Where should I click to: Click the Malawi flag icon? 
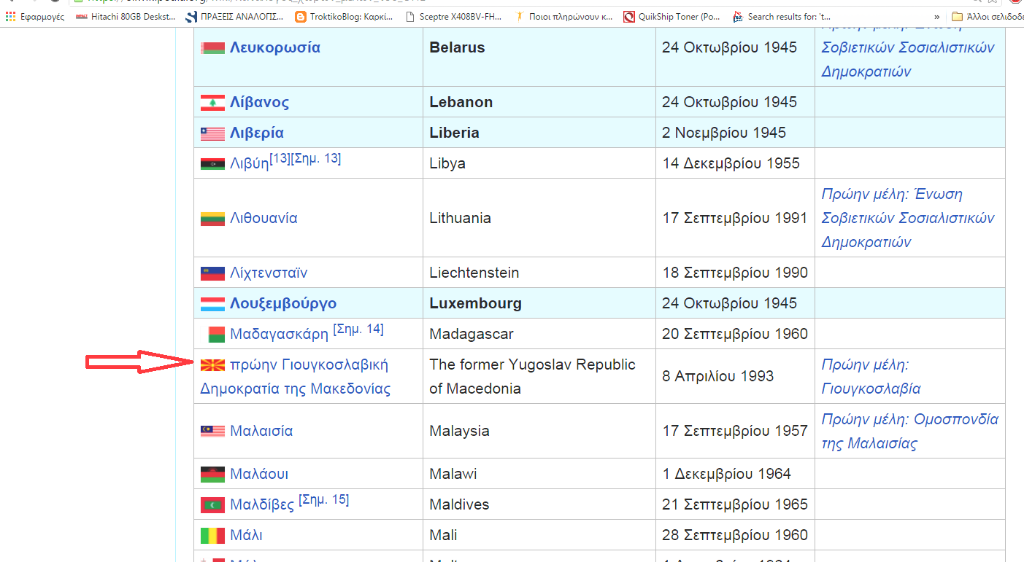[x=212, y=475]
